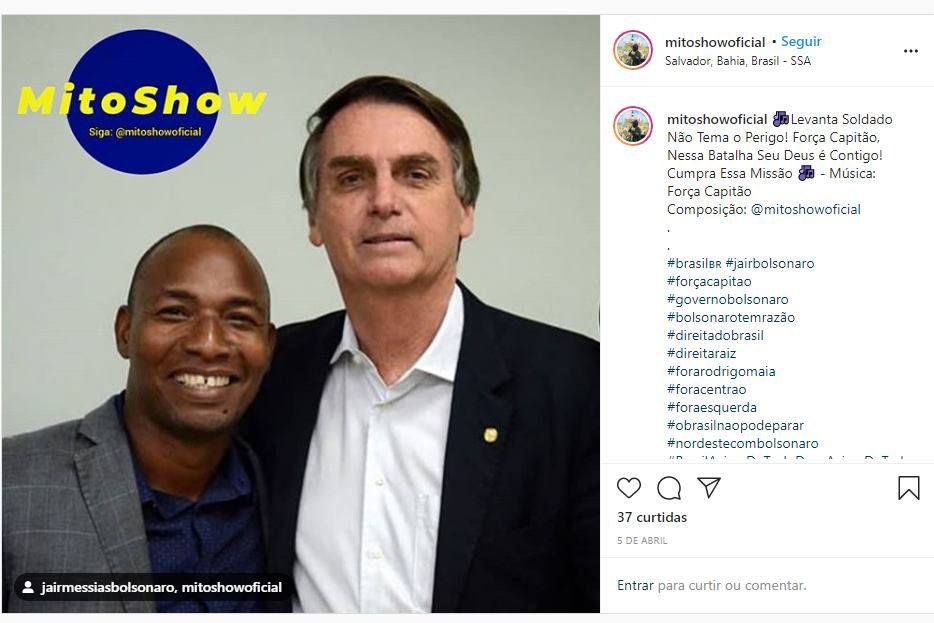Like the post with the heart icon
The image size is (934, 623).
coord(628,488)
